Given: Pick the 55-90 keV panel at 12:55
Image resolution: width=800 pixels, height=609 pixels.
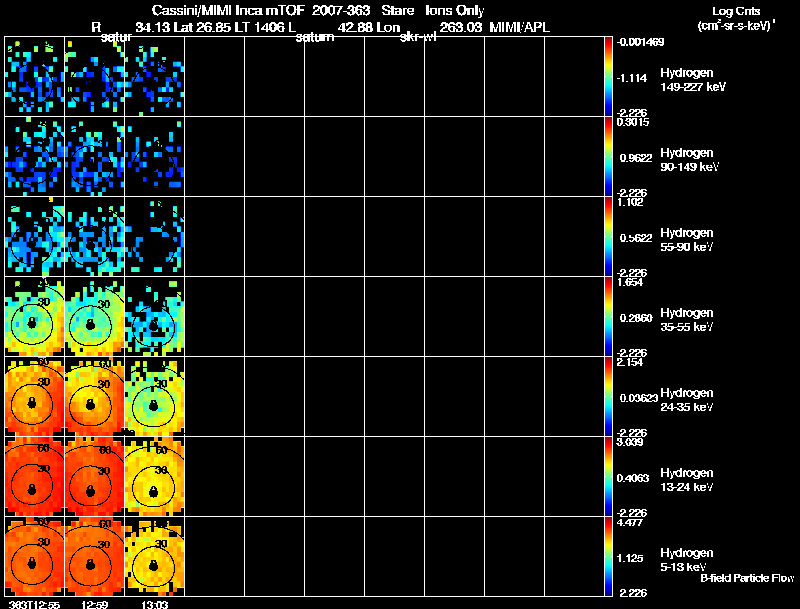Looking at the screenshot, I should [x=35, y=237].
